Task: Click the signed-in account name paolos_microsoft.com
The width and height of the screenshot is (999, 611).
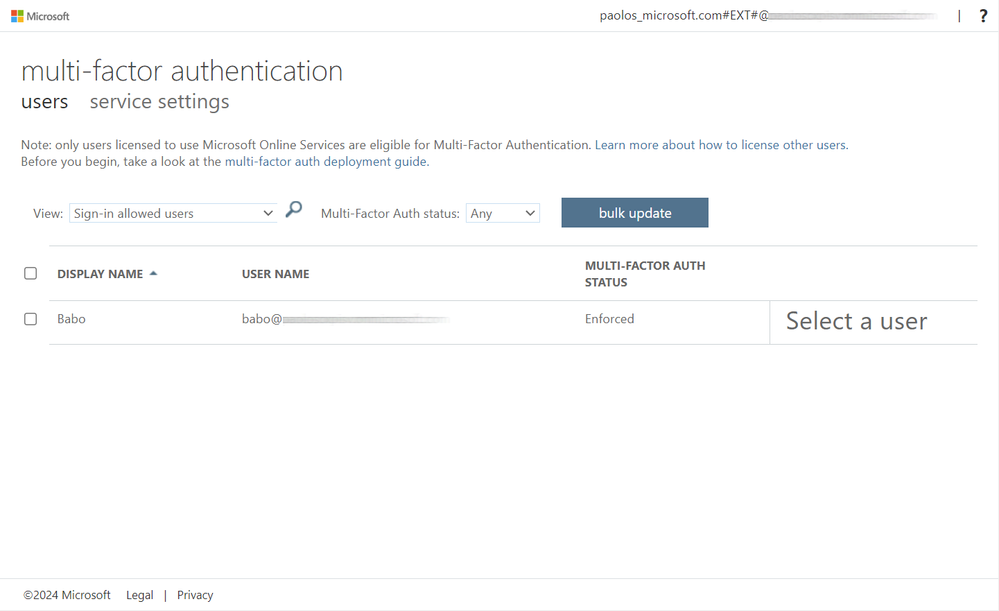Action: tap(768, 15)
